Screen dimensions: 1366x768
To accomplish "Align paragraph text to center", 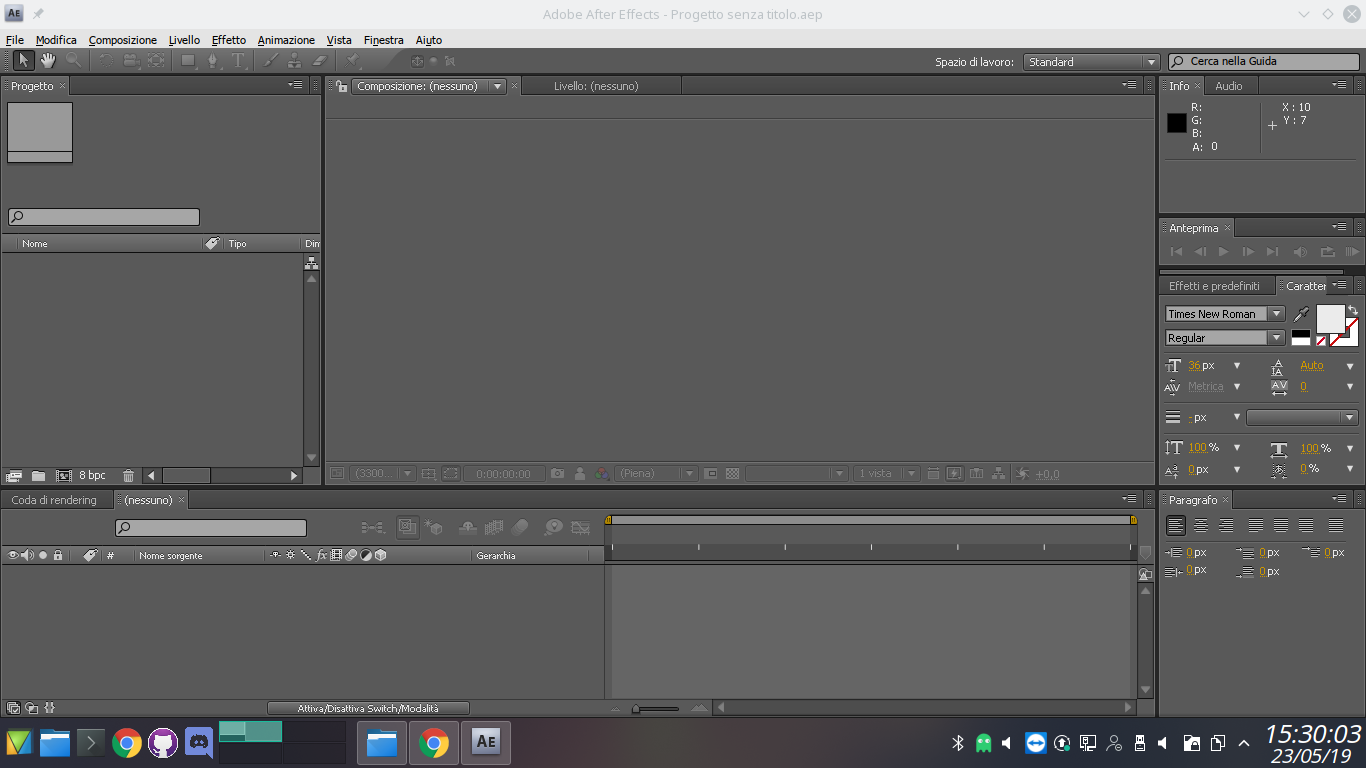I will [1201, 525].
